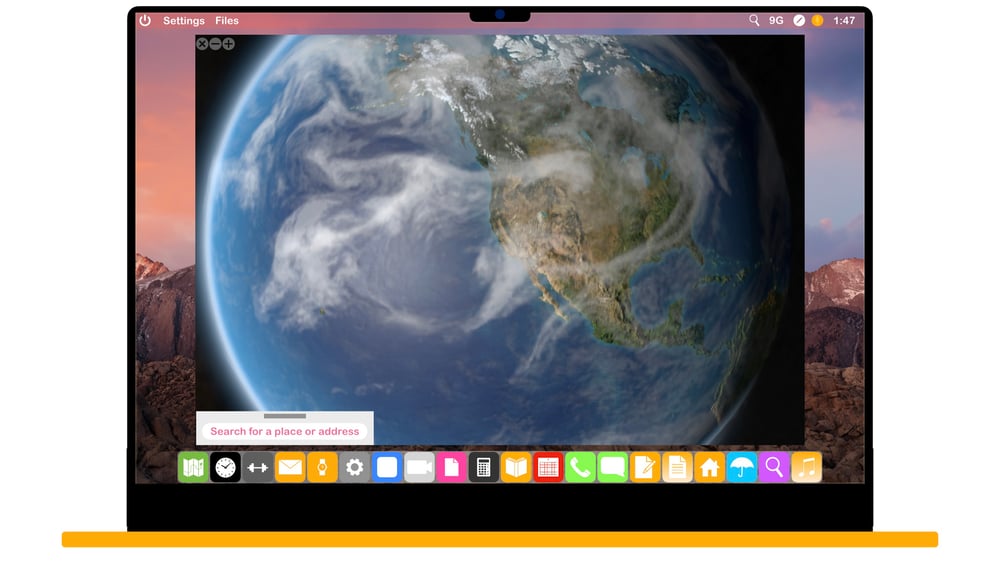Open the pink document app in dock
The image size is (1000, 562).
pyautogui.click(x=452, y=468)
